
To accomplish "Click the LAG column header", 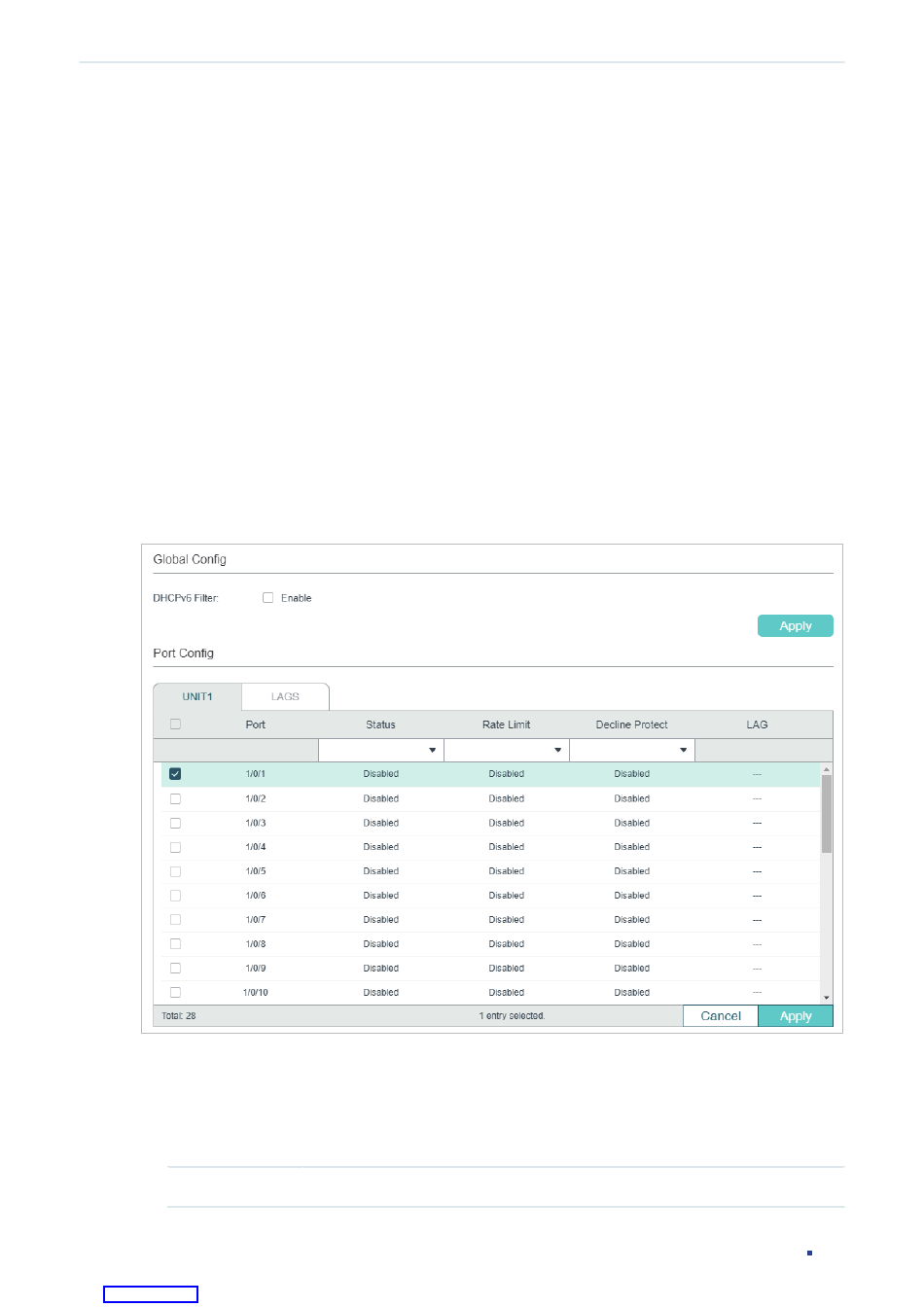I will click(757, 724).
